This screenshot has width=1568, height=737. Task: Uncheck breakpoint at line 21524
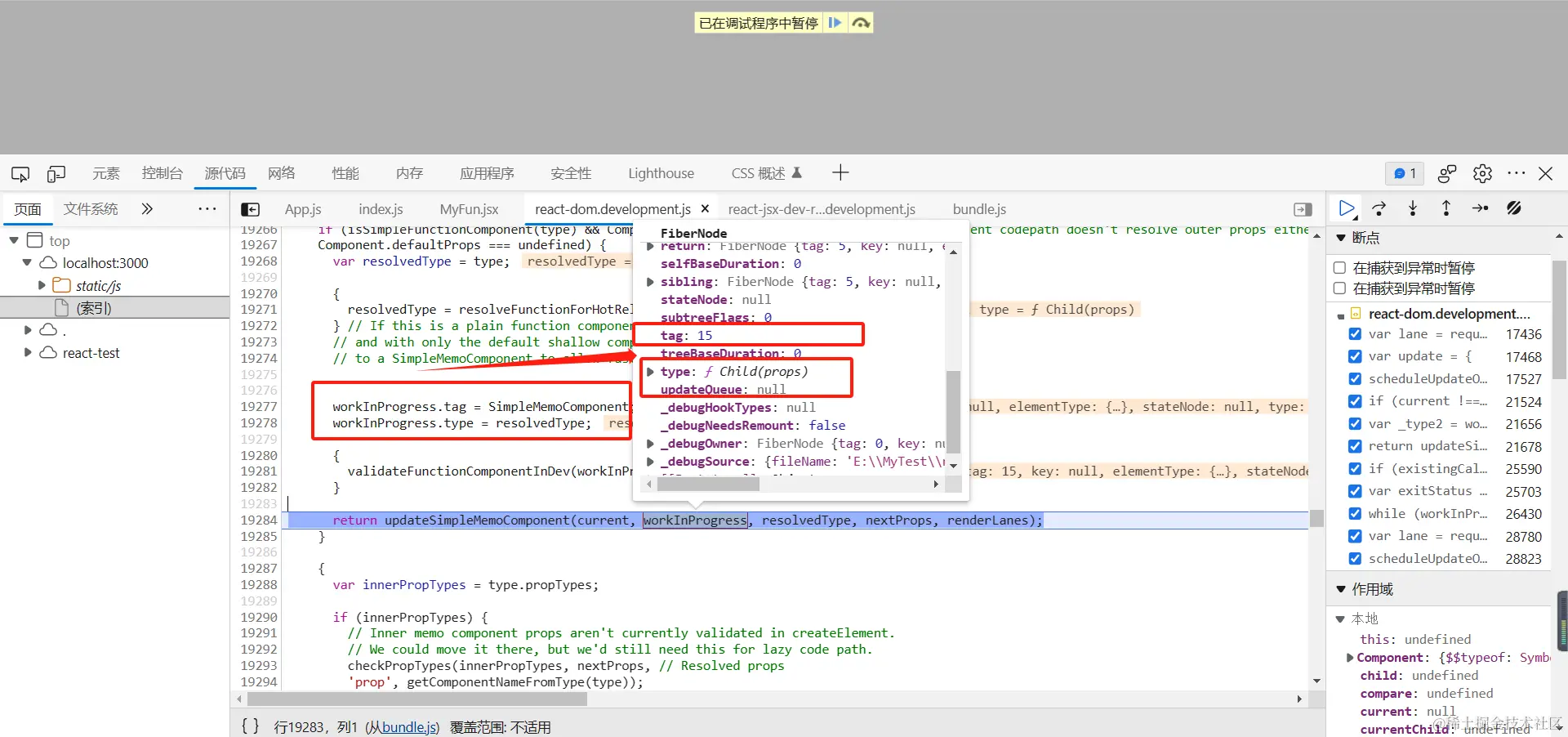(1355, 400)
